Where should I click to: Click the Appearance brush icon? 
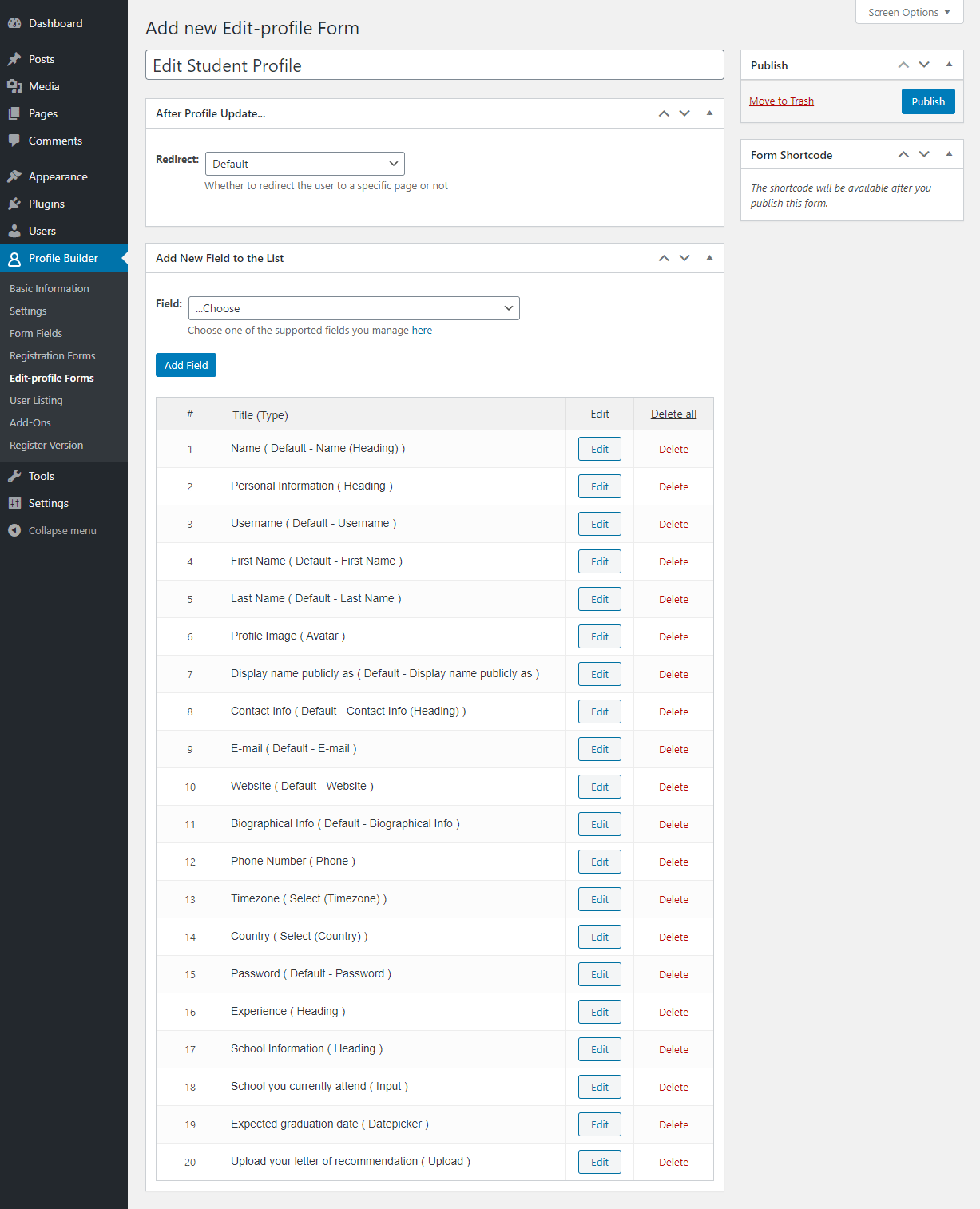tap(14, 176)
